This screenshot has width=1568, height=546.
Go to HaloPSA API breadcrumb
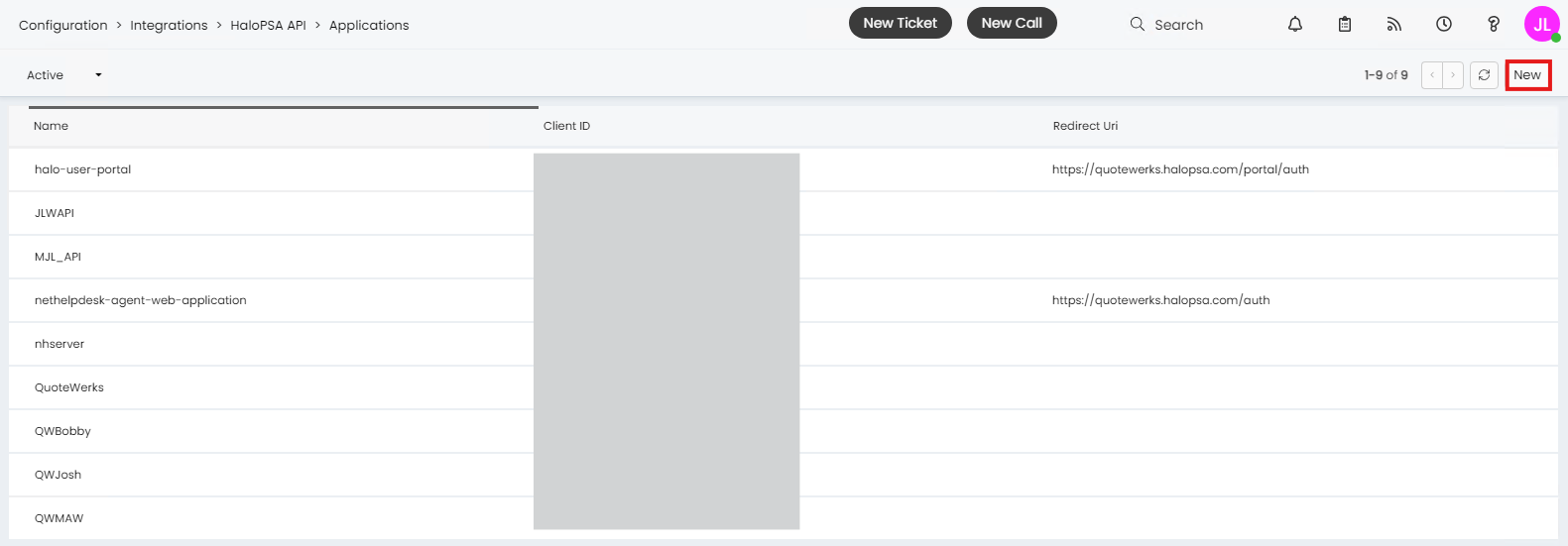pyautogui.click(x=268, y=25)
